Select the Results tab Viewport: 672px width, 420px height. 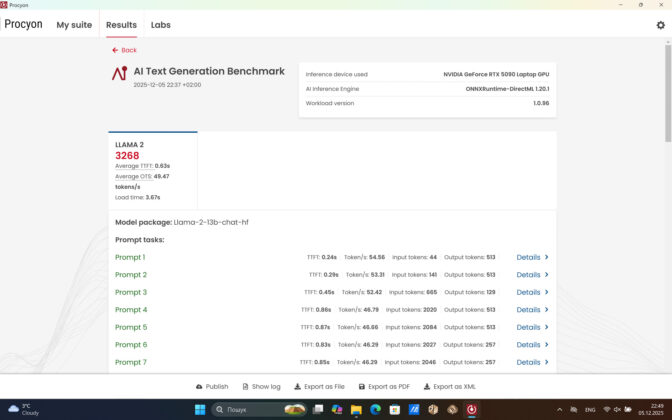pos(121,25)
